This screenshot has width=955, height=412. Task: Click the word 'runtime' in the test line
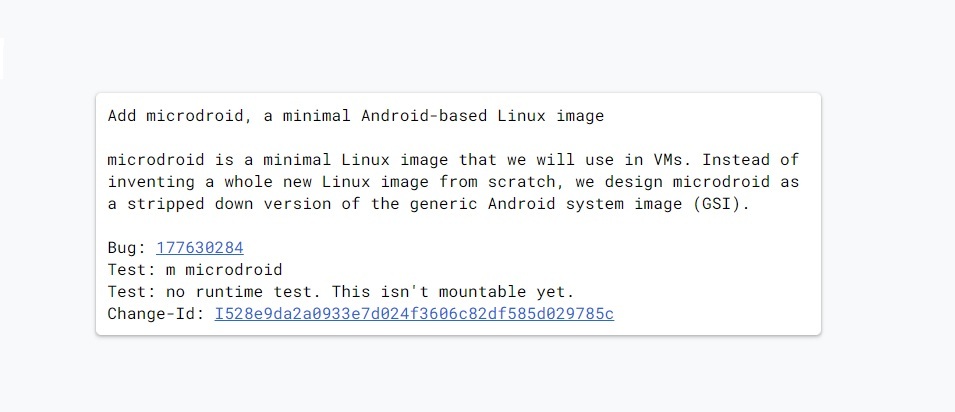tap(229, 292)
